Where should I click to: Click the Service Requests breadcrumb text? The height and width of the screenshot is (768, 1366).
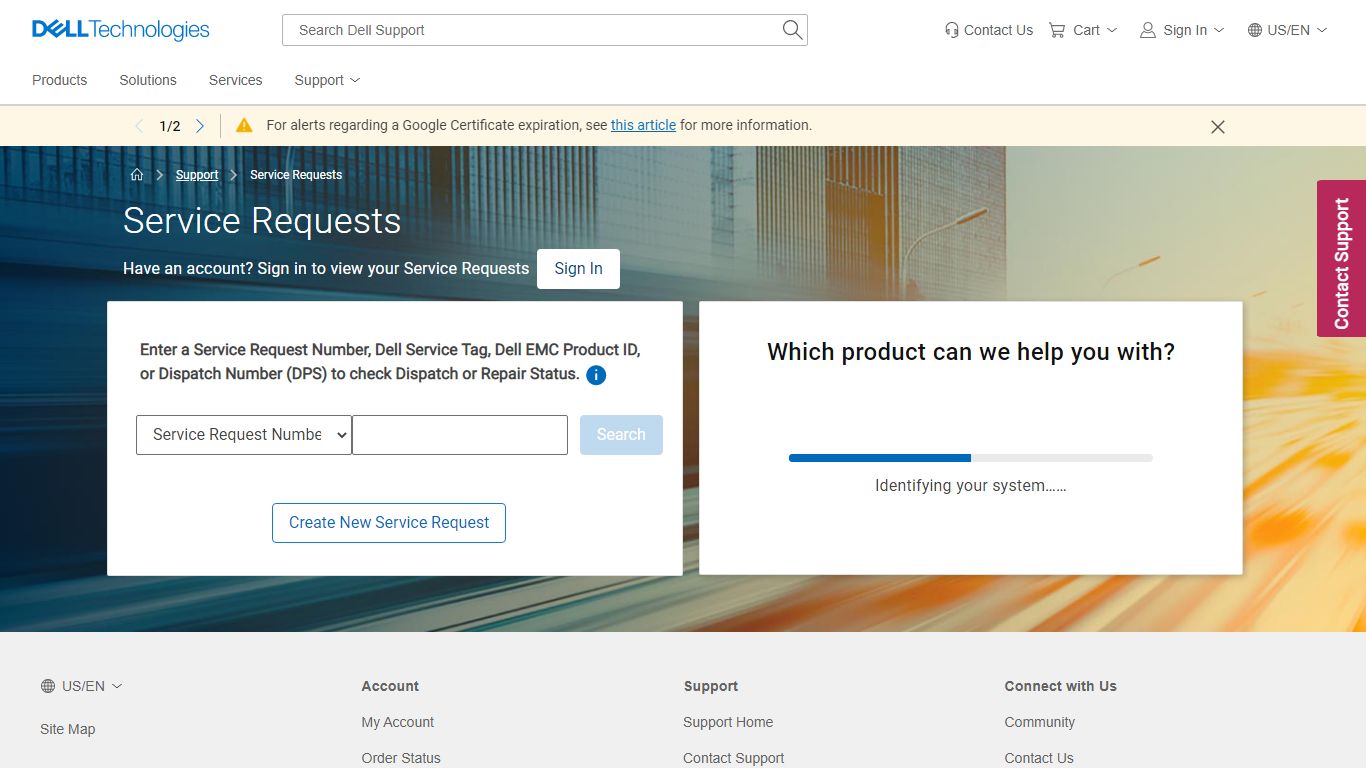(296, 175)
